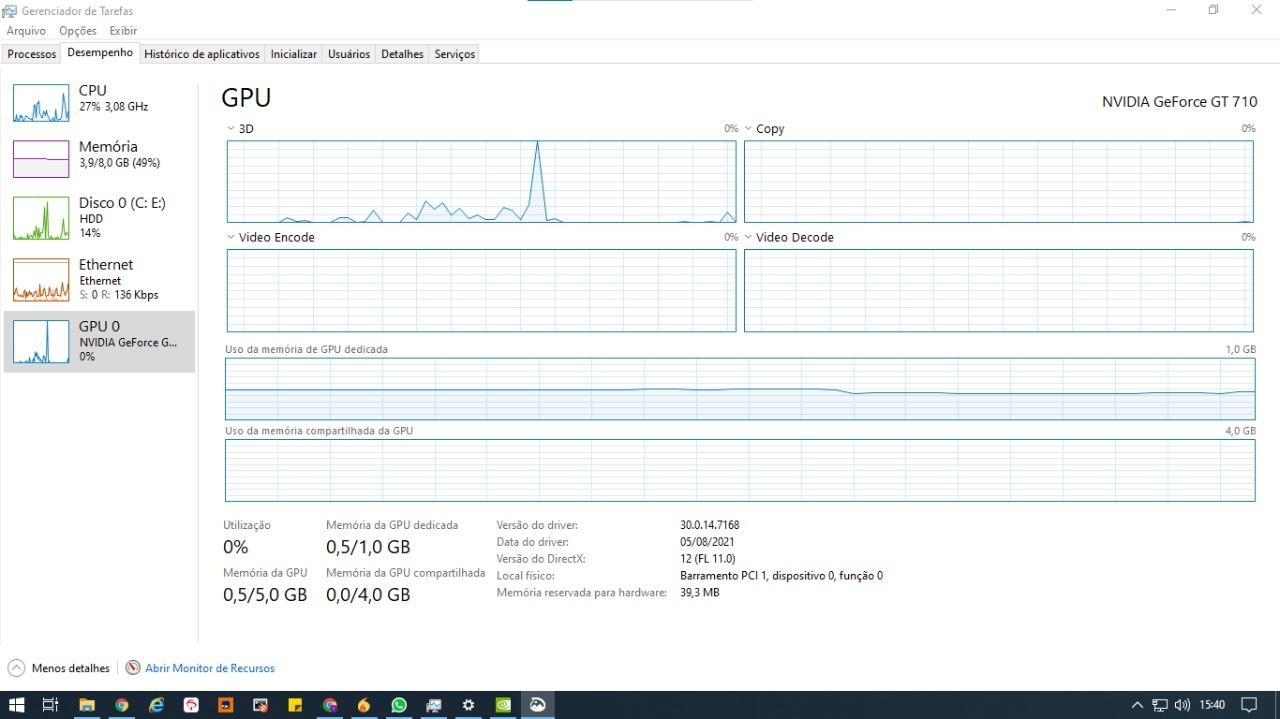Click the taskbar clock showing 15:40
Screen dimensions: 1280x719
1212,705
